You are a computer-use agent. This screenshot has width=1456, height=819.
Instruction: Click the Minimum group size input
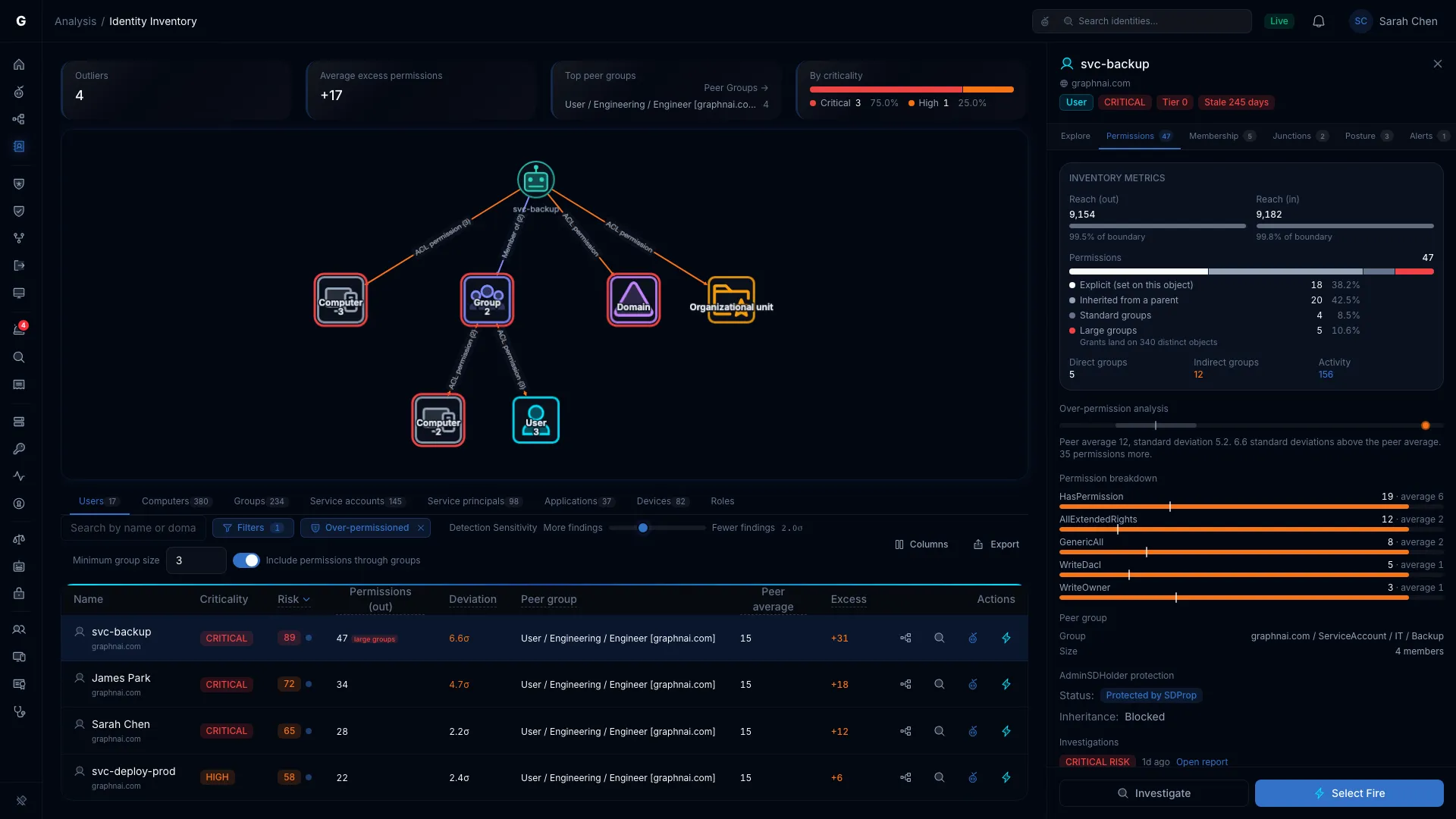point(196,560)
